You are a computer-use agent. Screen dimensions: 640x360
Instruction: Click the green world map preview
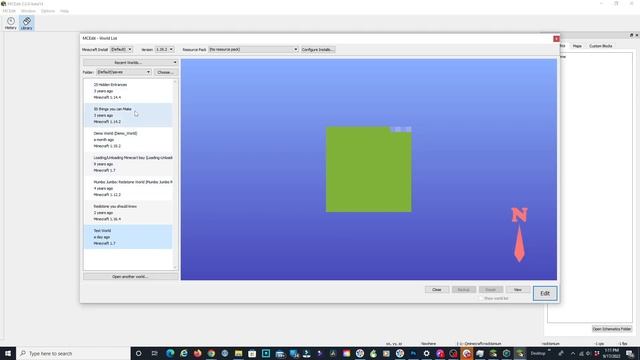point(369,169)
